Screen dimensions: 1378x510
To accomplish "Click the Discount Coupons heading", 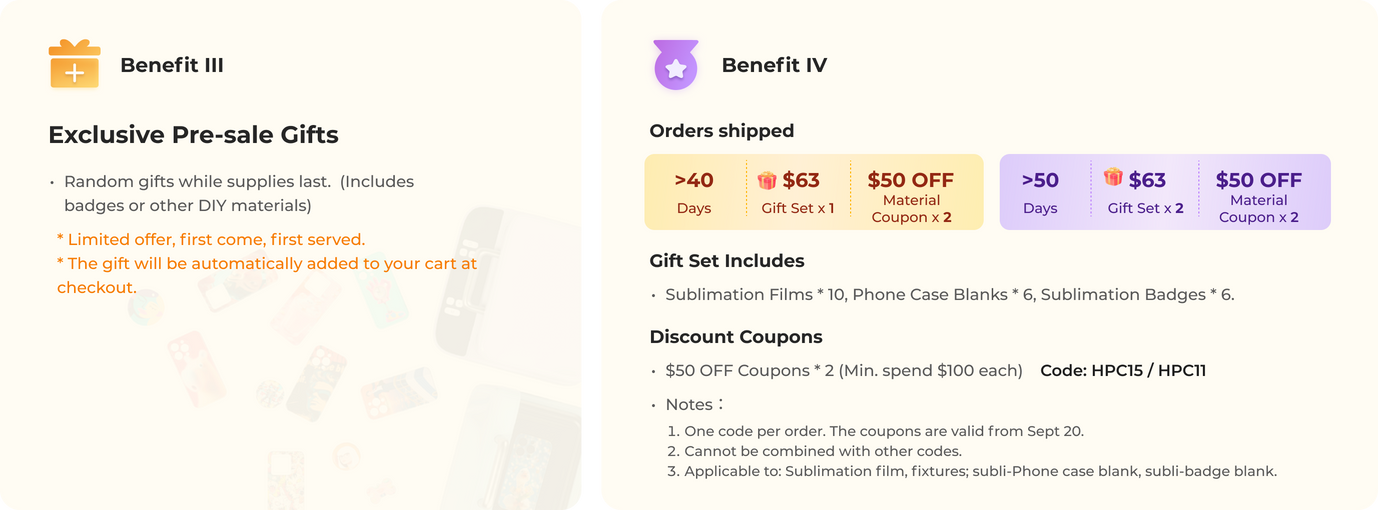I will pos(735,337).
